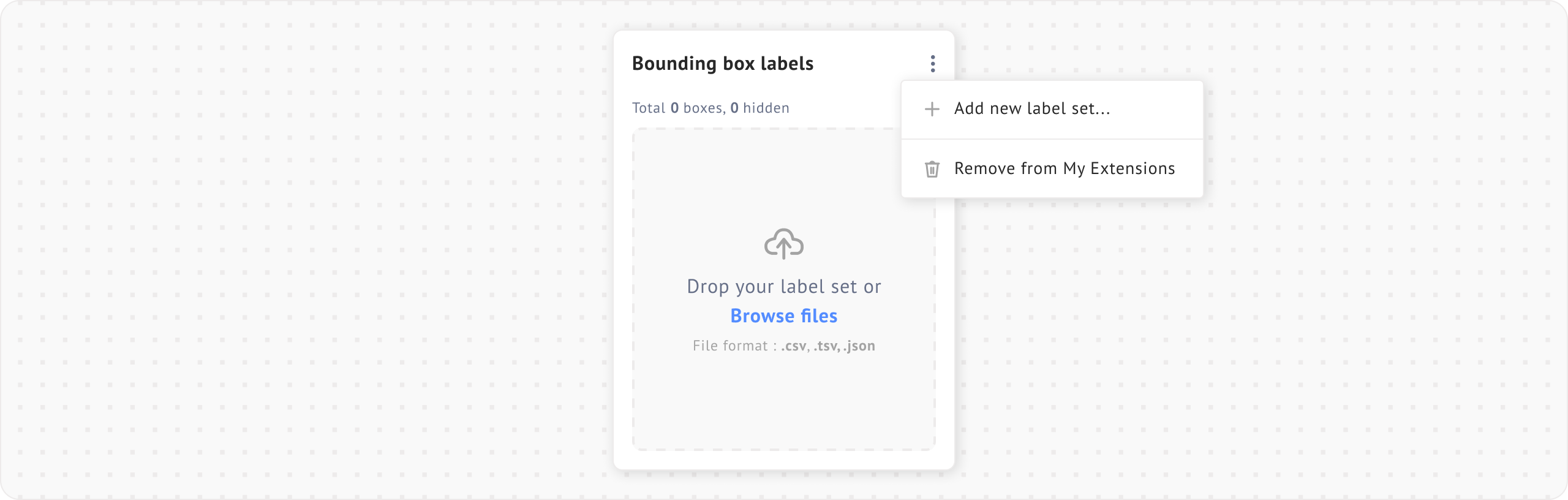Click the .tsv format text
This screenshot has width=1568, height=500.
[826, 346]
